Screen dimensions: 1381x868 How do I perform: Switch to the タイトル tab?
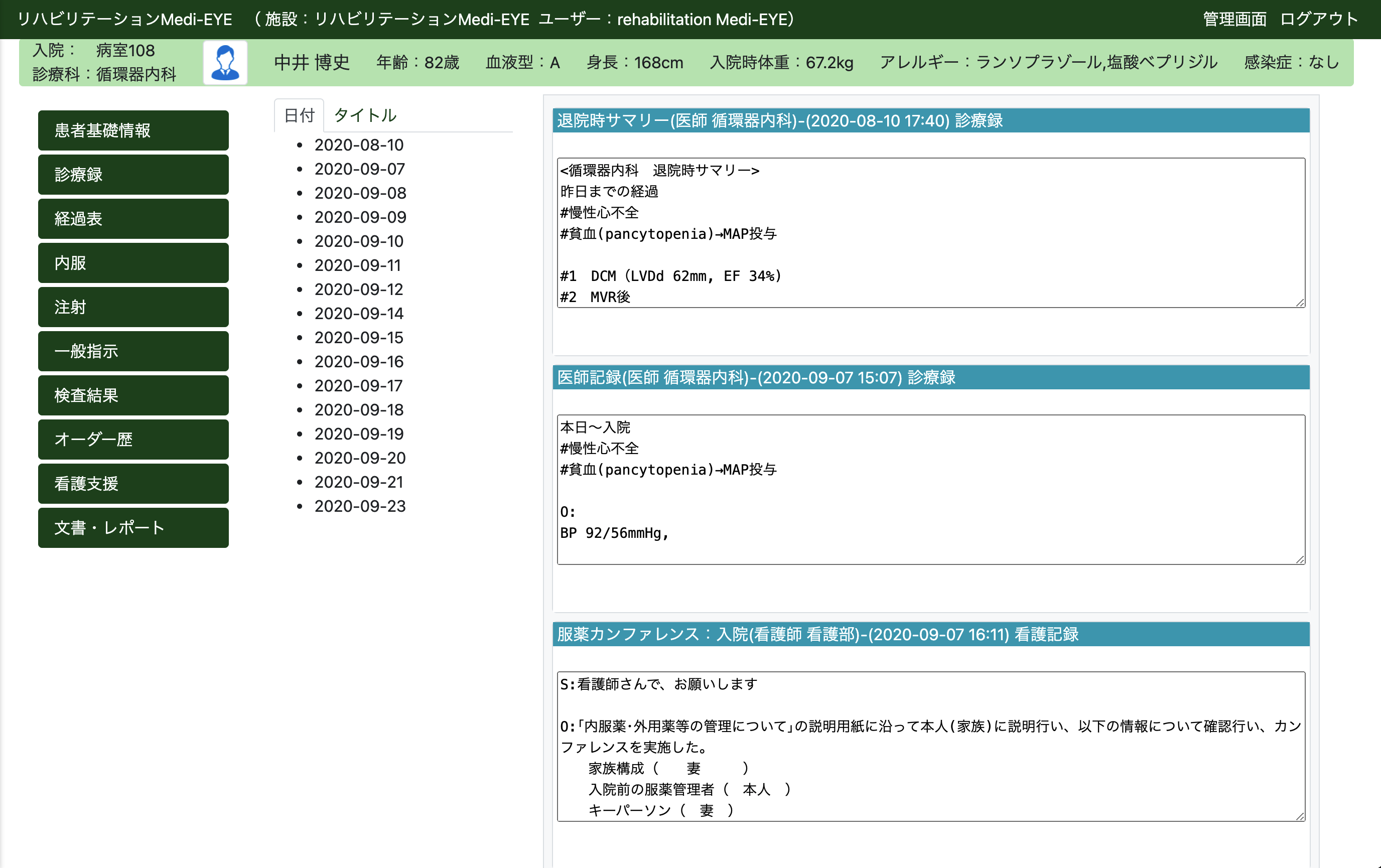pyautogui.click(x=365, y=115)
